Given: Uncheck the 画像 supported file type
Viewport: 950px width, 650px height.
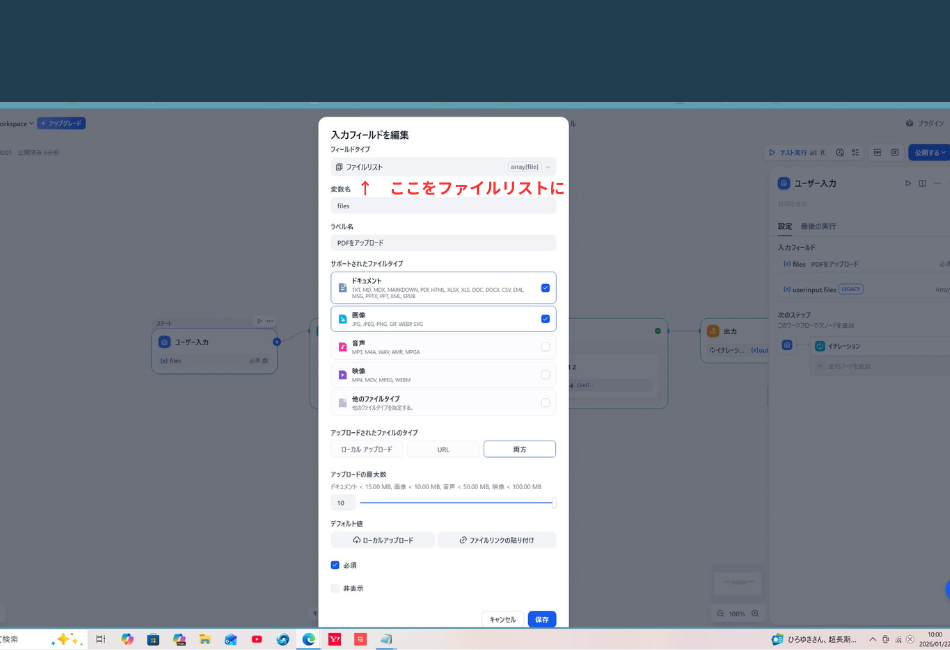Looking at the screenshot, I should pos(545,318).
